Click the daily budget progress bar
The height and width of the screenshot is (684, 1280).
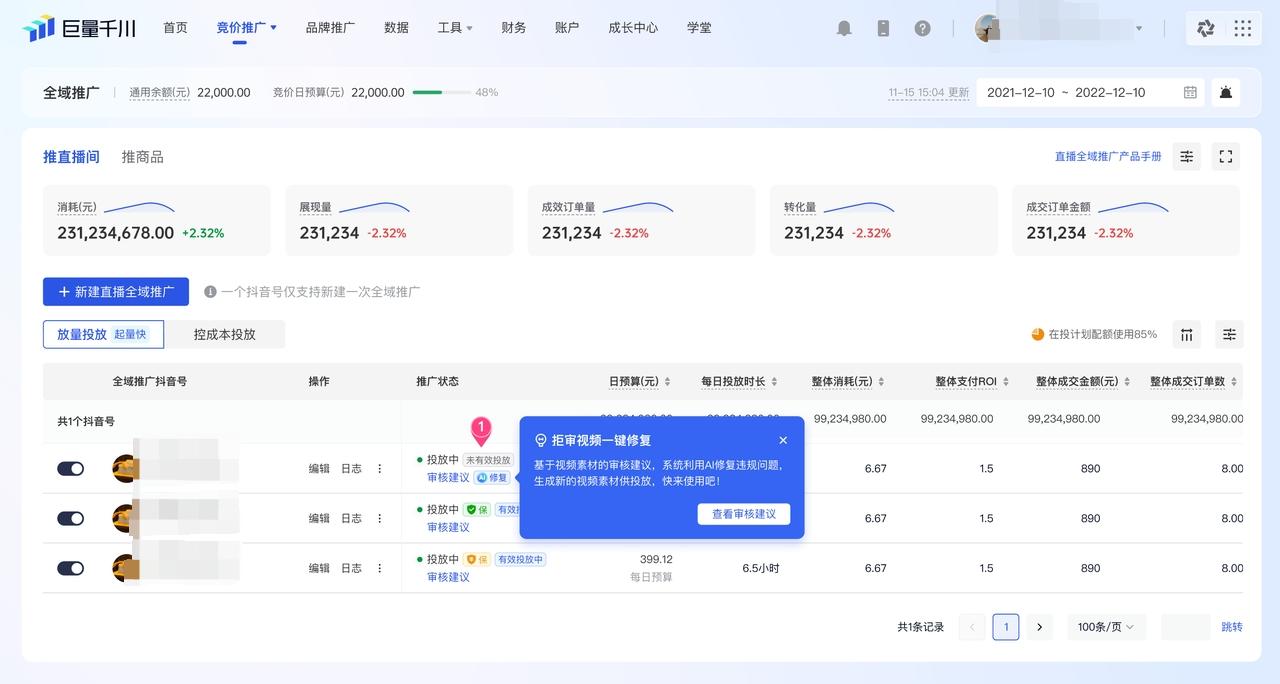point(441,92)
